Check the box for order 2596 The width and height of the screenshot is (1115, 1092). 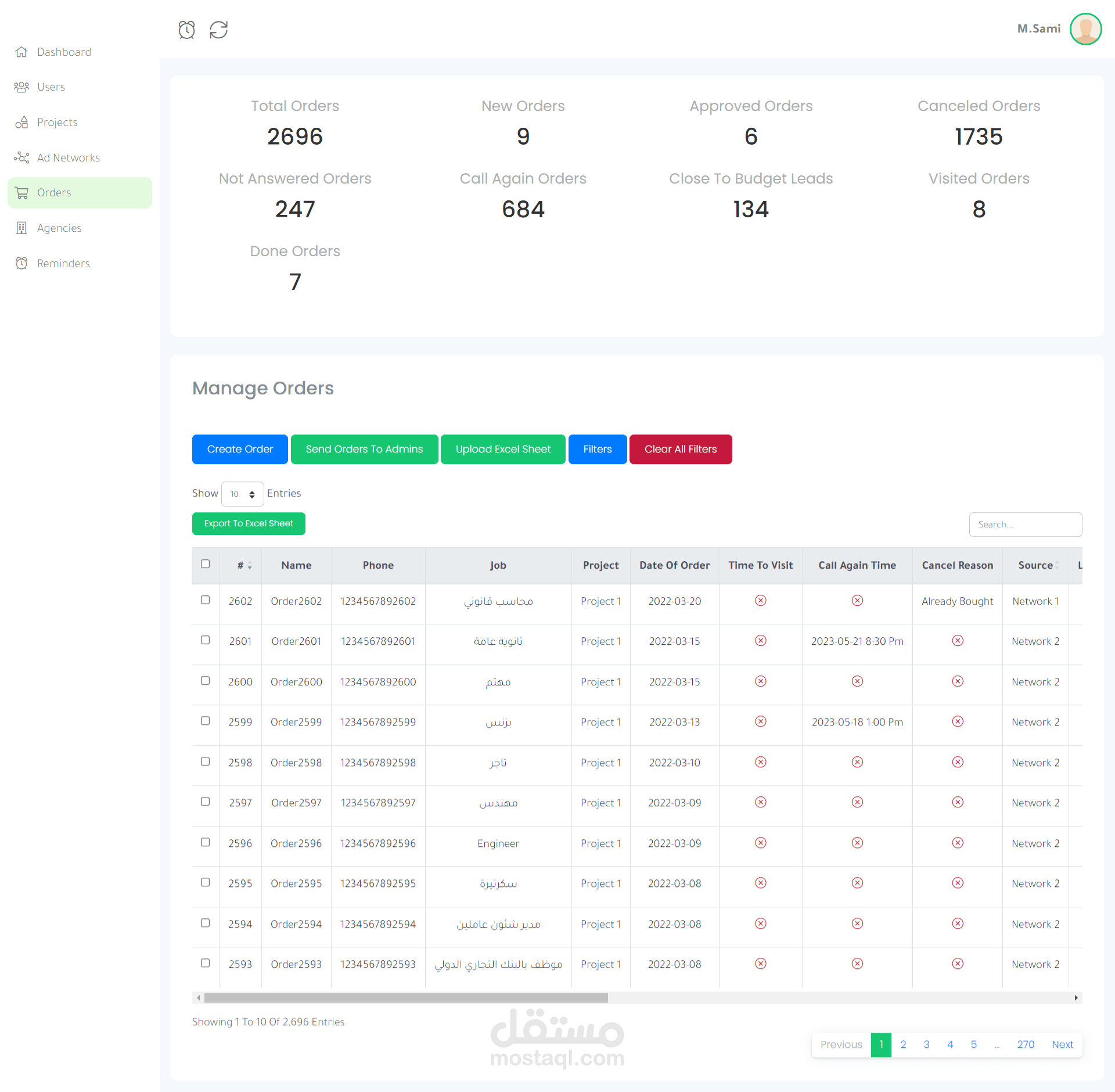(205, 842)
